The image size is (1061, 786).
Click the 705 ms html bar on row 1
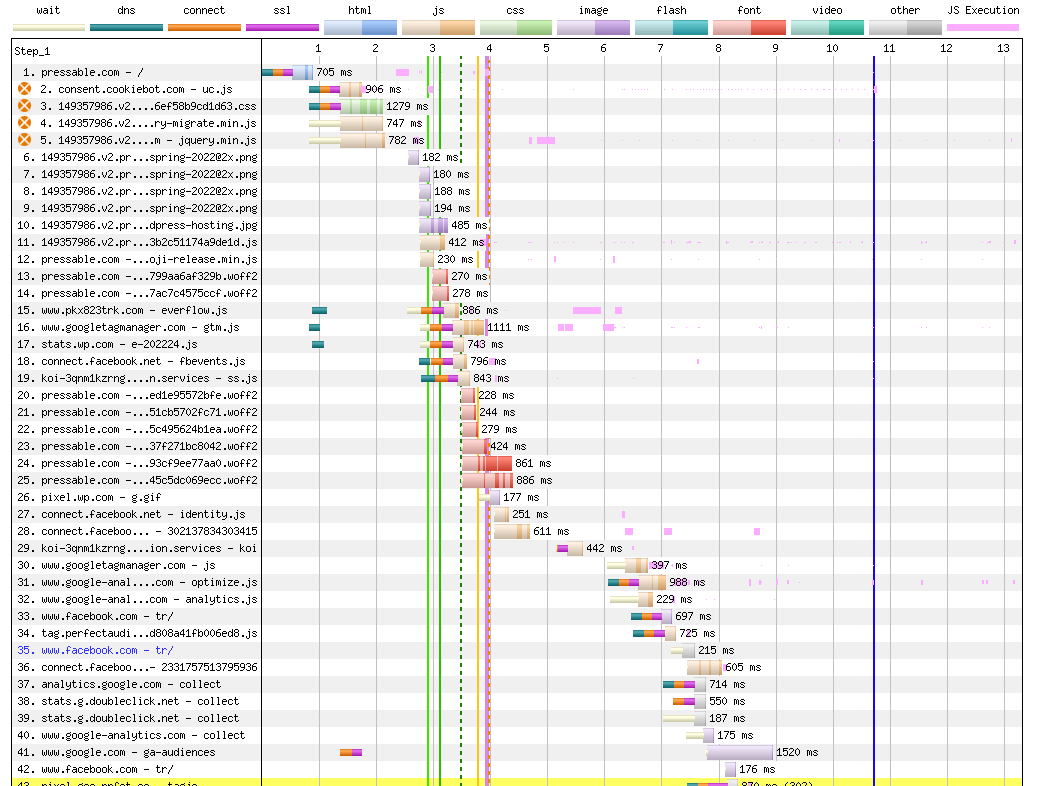click(302, 72)
